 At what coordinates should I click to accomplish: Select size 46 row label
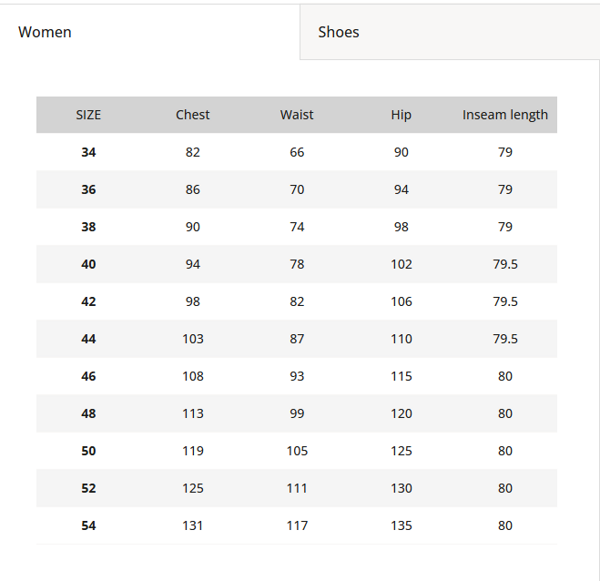pyautogui.click(x=88, y=376)
